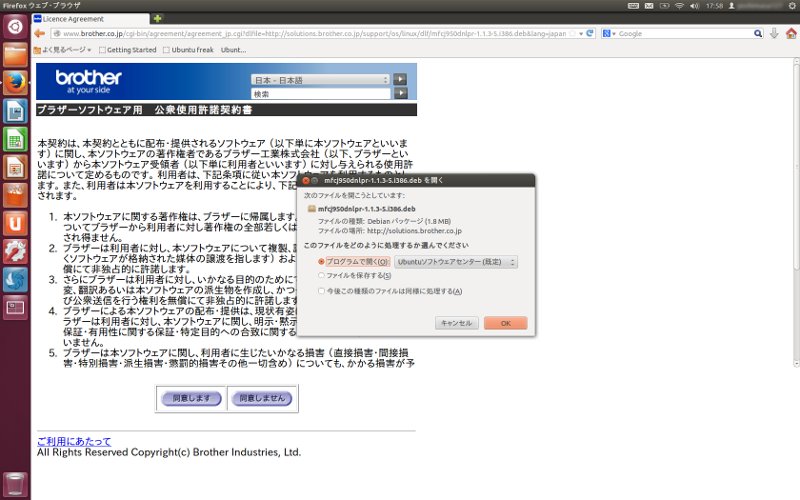This screenshot has height=500, width=800.
Task: Open the clock menu showing 17:58
Action: 714,6
